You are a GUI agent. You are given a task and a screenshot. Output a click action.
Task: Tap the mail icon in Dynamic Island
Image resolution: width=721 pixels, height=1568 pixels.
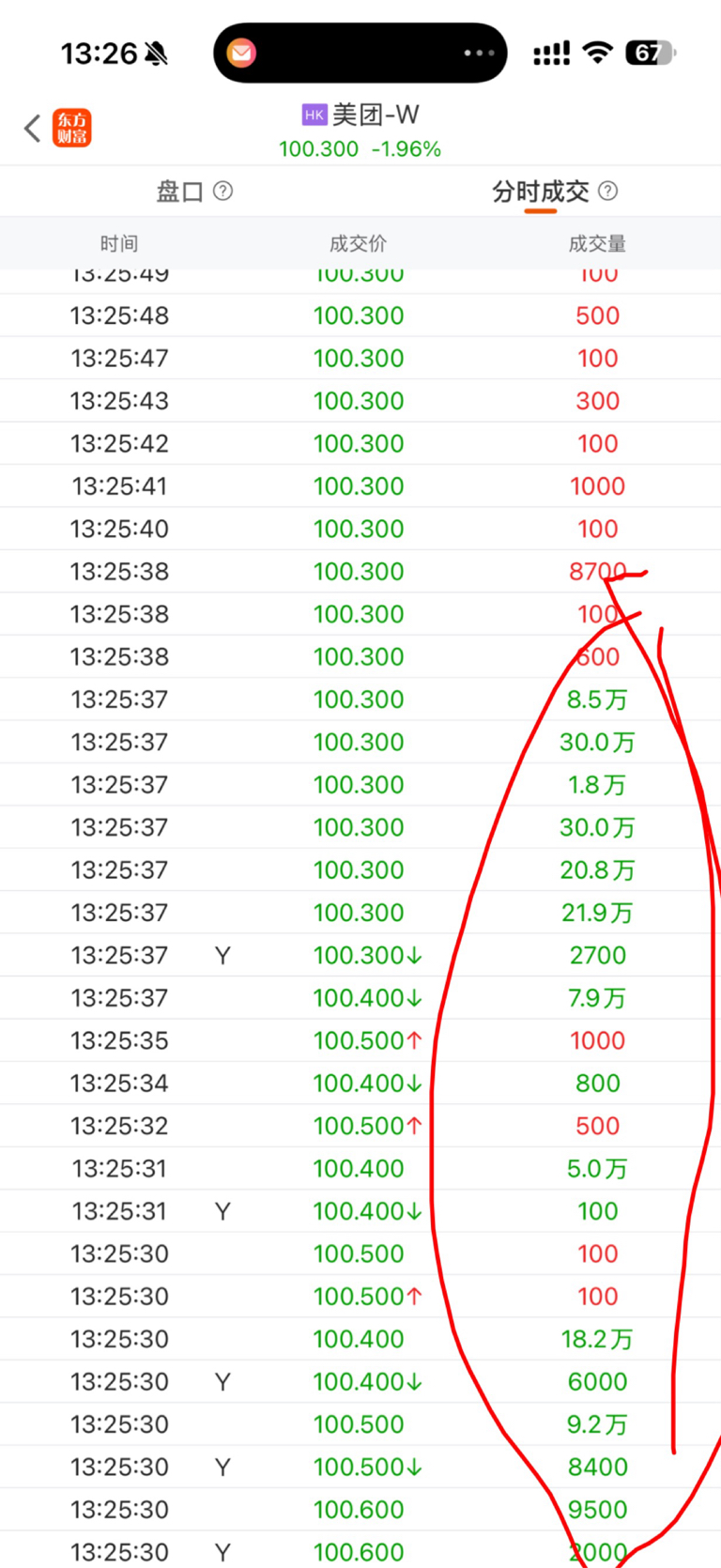pos(241,54)
